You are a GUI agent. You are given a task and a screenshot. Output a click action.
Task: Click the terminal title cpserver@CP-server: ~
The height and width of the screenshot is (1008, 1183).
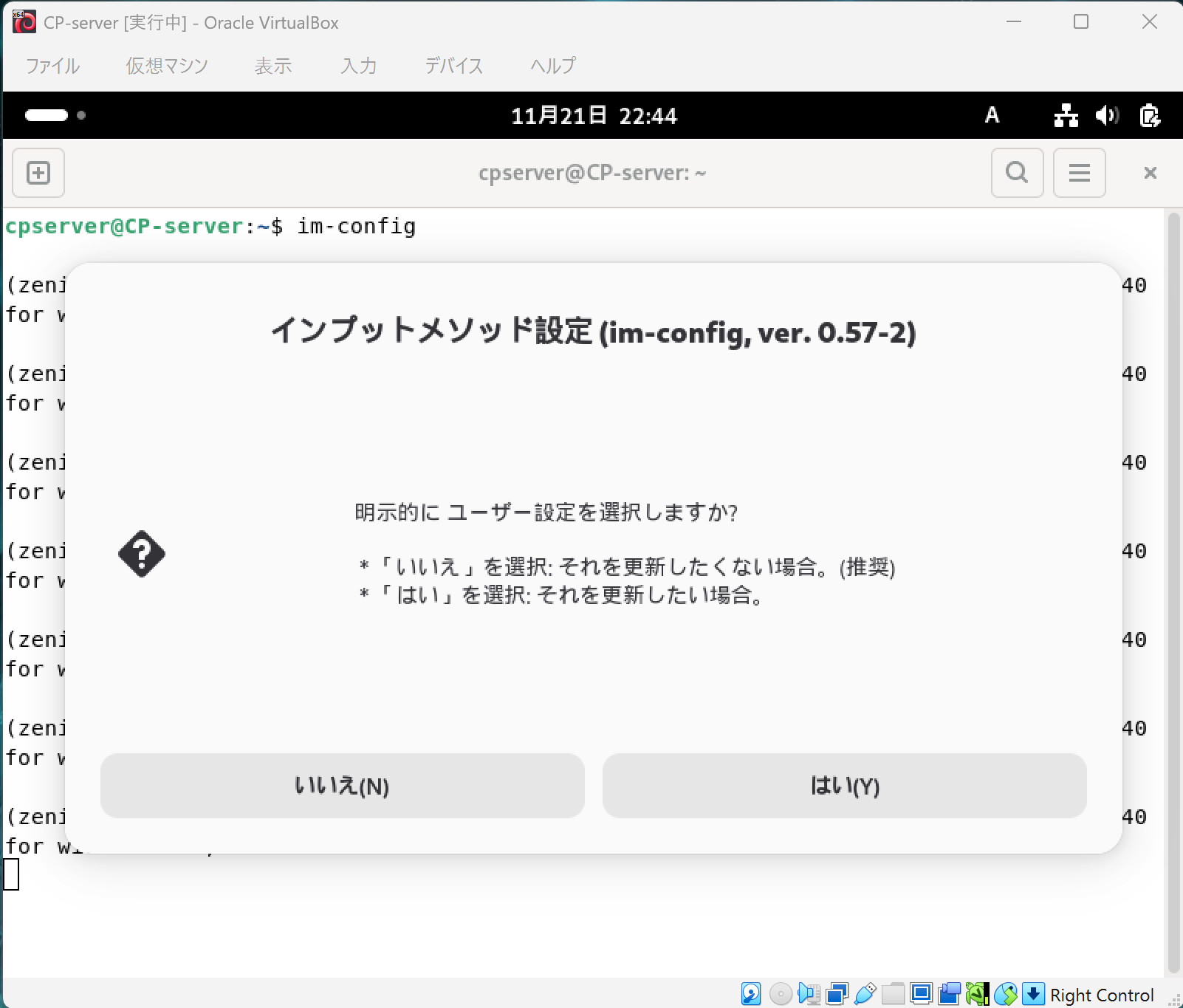(x=592, y=173)
